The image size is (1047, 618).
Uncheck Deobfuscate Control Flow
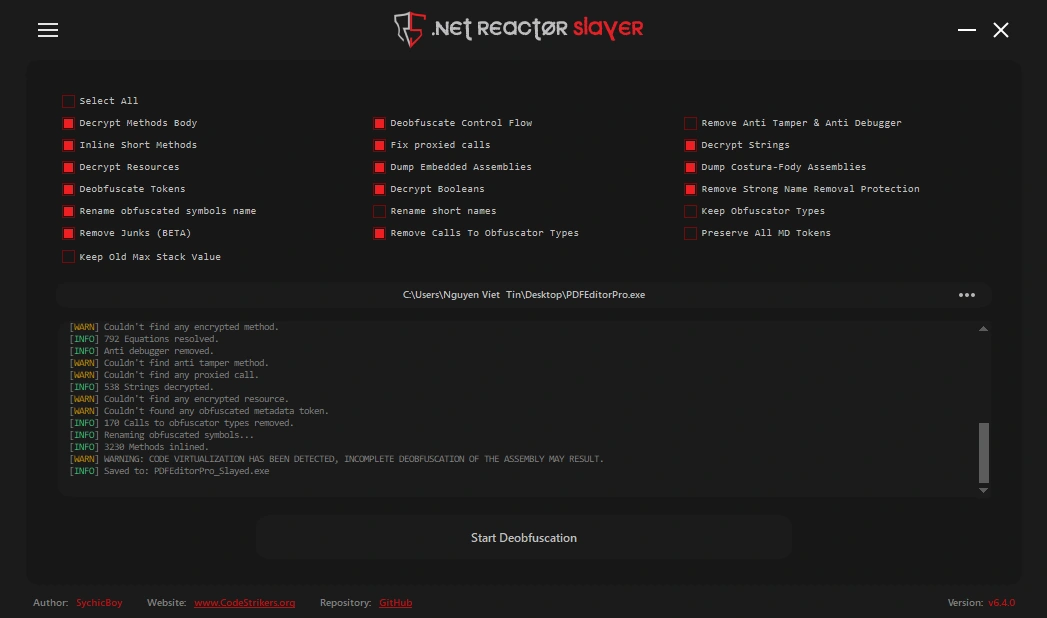click(380, 123)
